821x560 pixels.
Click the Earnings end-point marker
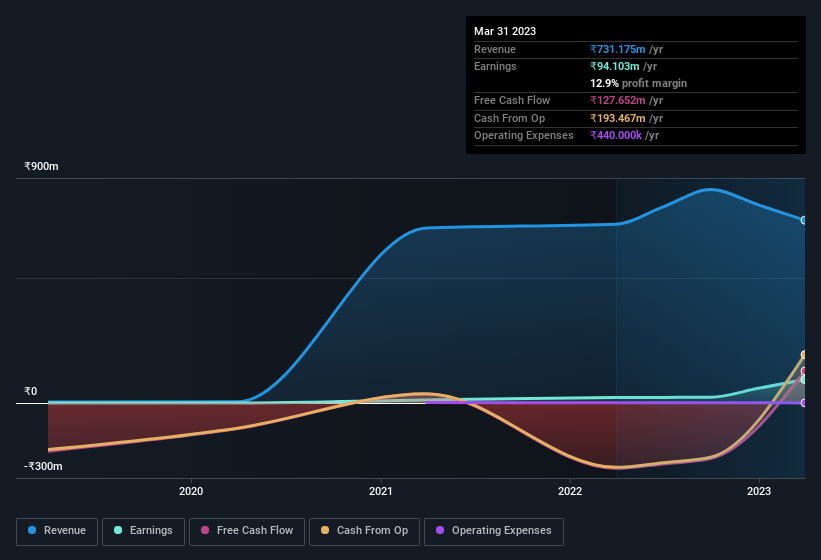pos(804,379)
